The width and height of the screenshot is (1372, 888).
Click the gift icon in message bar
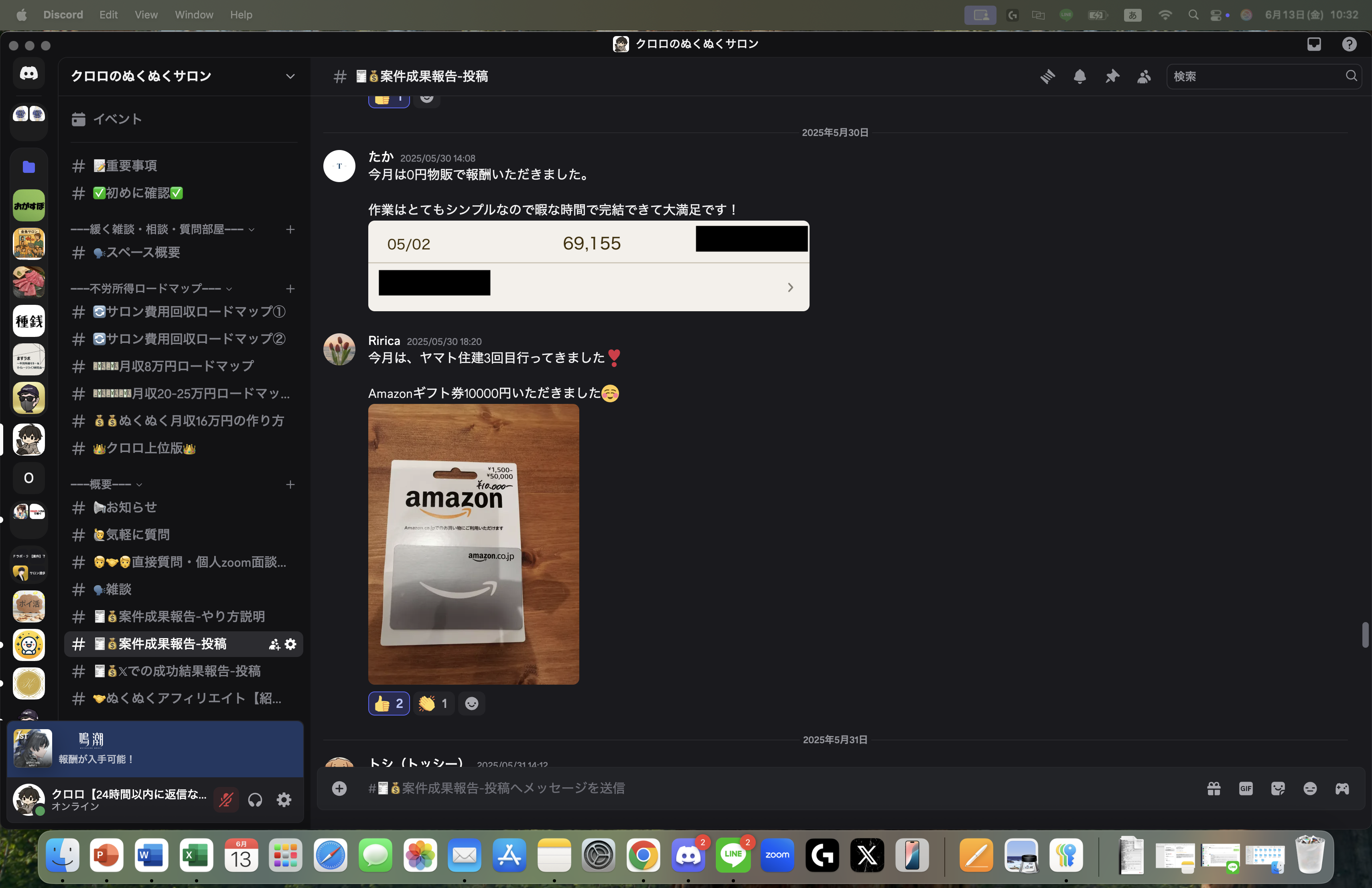coord(1214,788)
